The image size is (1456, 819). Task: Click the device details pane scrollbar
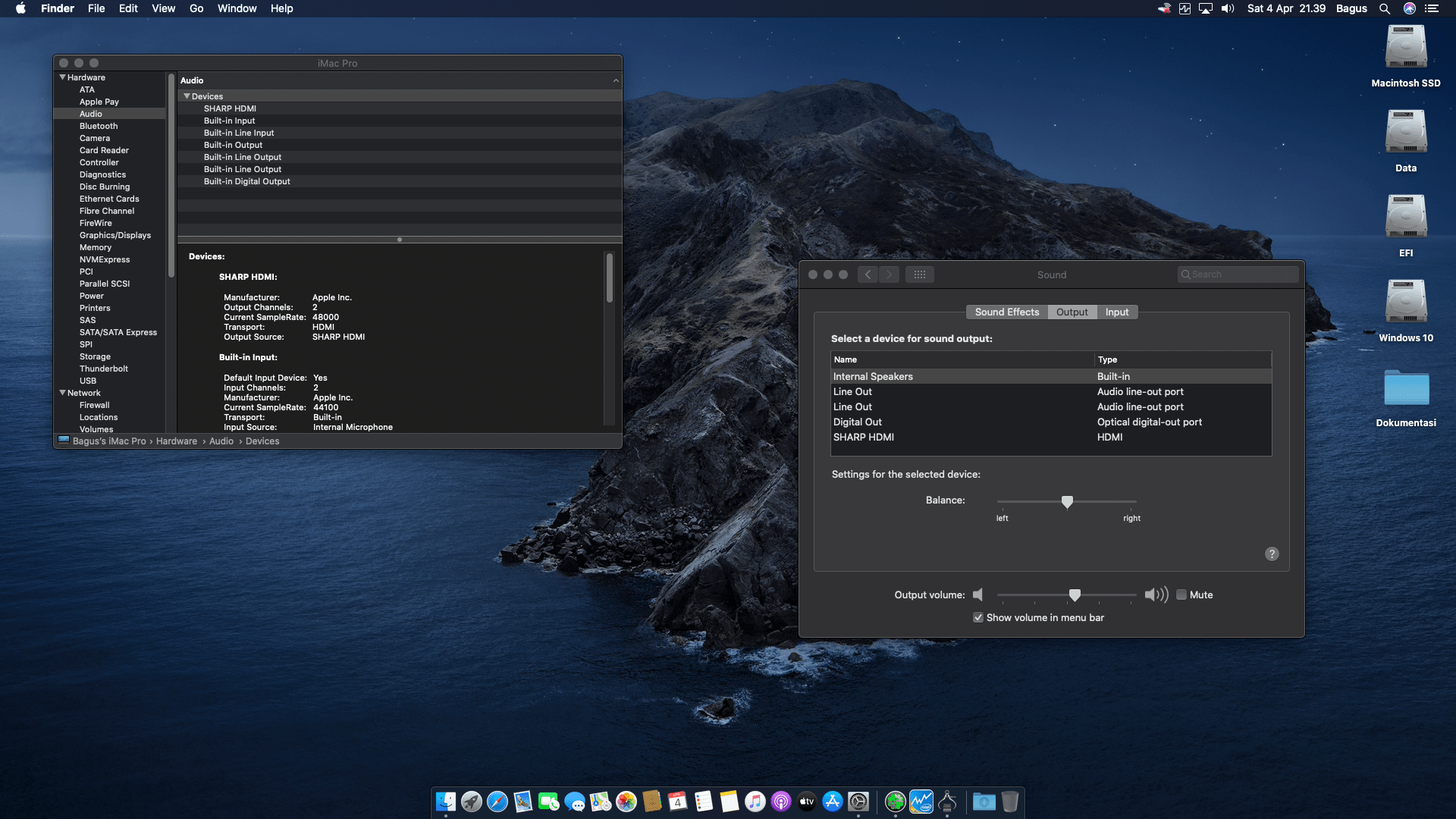click(x=609, y=278)
